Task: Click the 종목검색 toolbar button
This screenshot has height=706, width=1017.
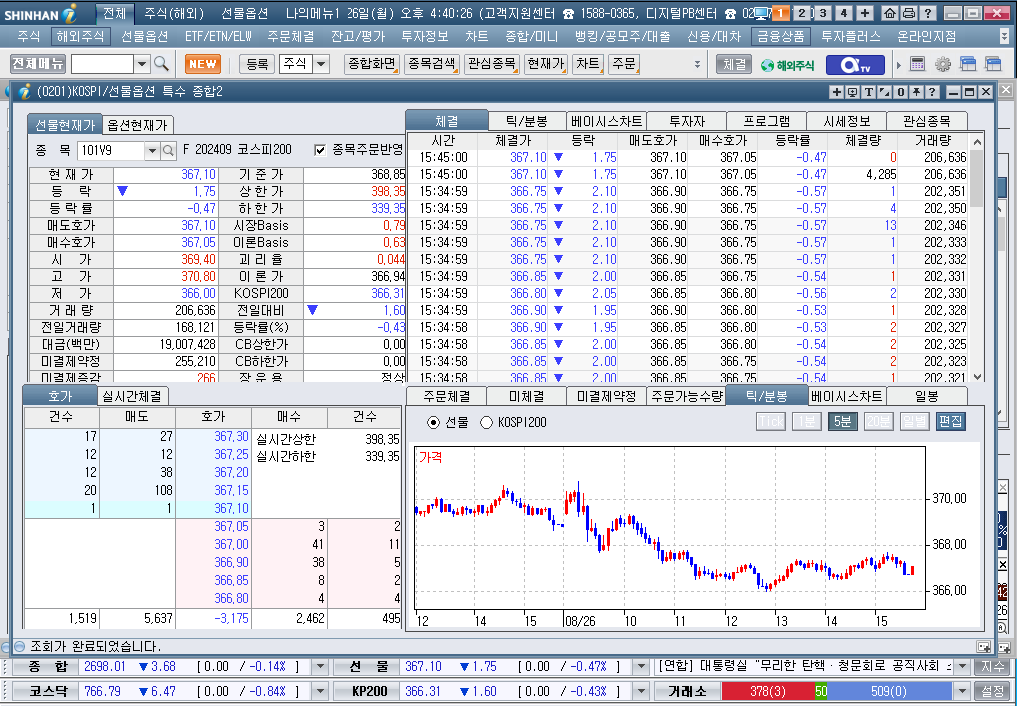Action: [432, 64]
